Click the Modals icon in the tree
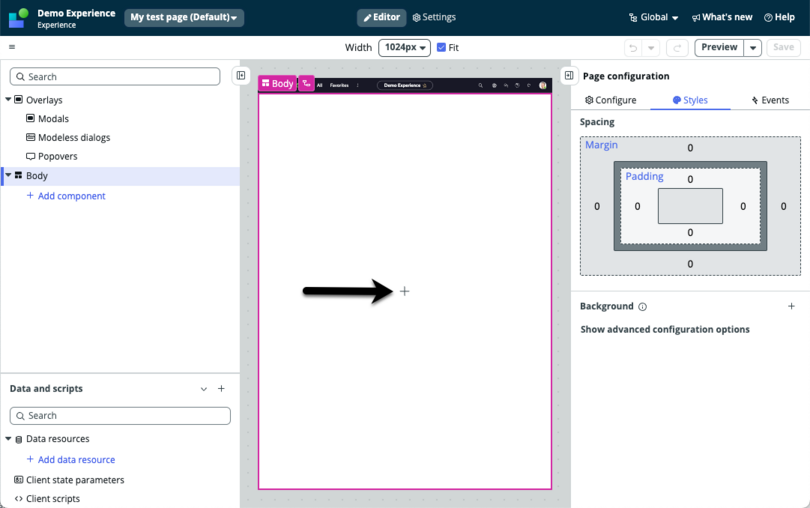Viewport: 810px width, 508px height. (30, 118)
